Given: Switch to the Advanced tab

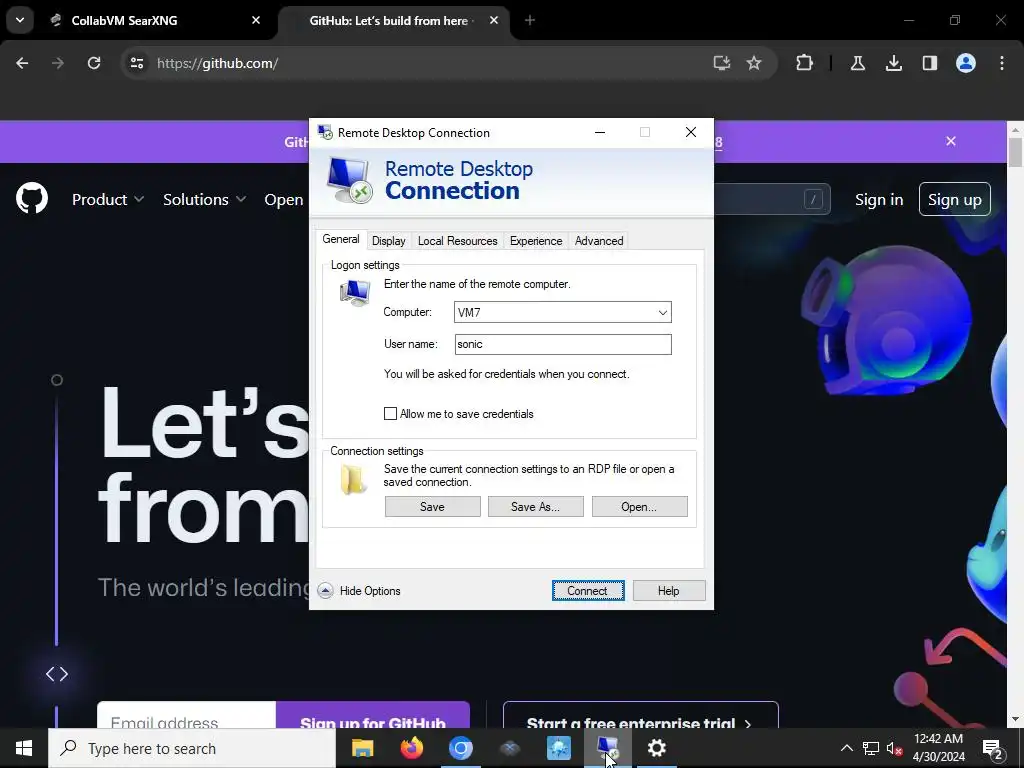Looking at the screenshot, I should (599, 241).
